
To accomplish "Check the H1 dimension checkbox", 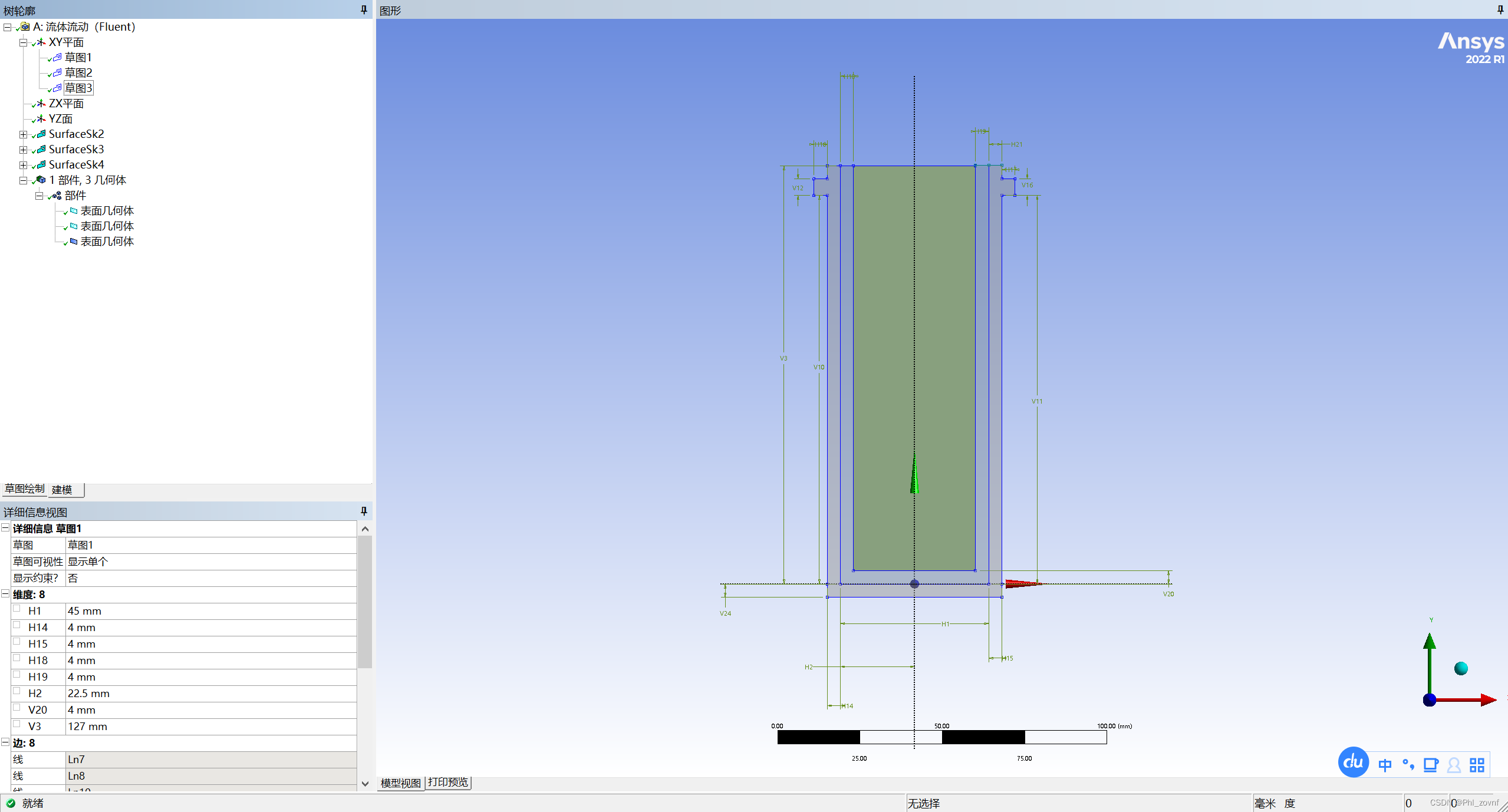I will point(17,609).
